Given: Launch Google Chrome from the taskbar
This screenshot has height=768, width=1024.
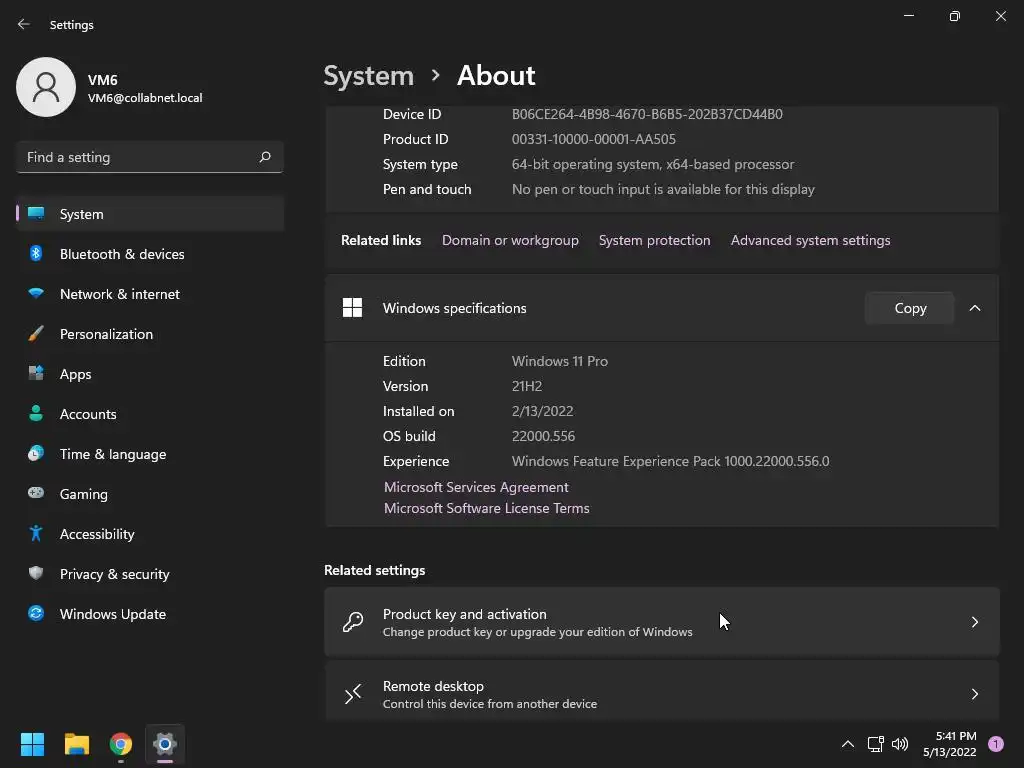Looking at the screenshot, I should (121, 744).
